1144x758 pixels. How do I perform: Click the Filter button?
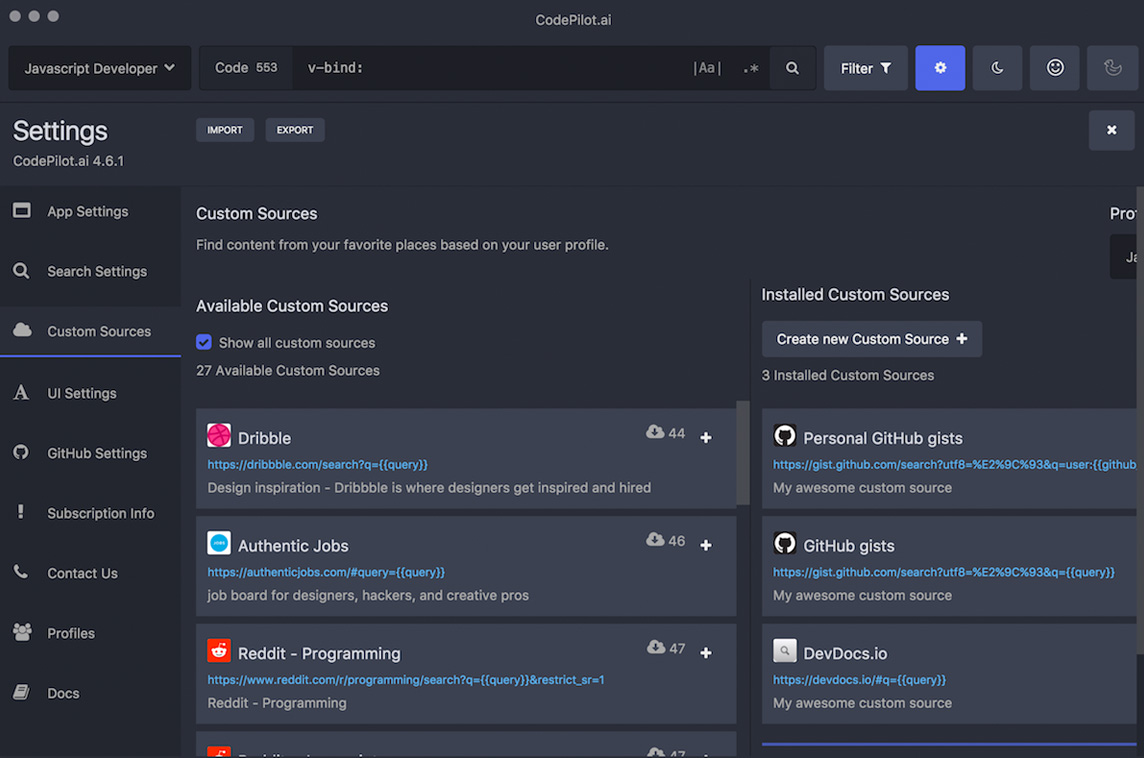coord(865,68)
